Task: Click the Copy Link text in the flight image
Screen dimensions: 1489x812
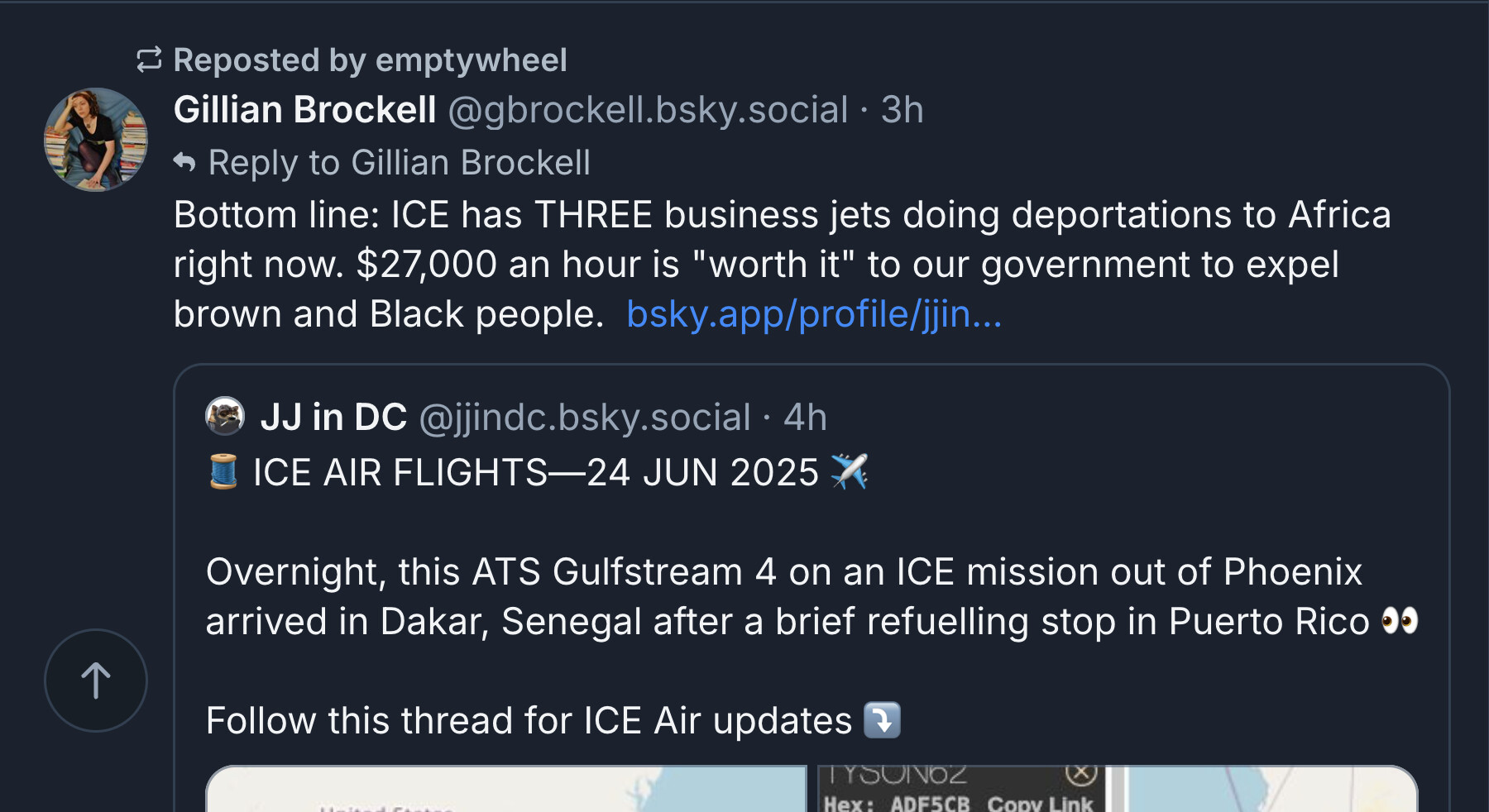Action: [1040, 804]
